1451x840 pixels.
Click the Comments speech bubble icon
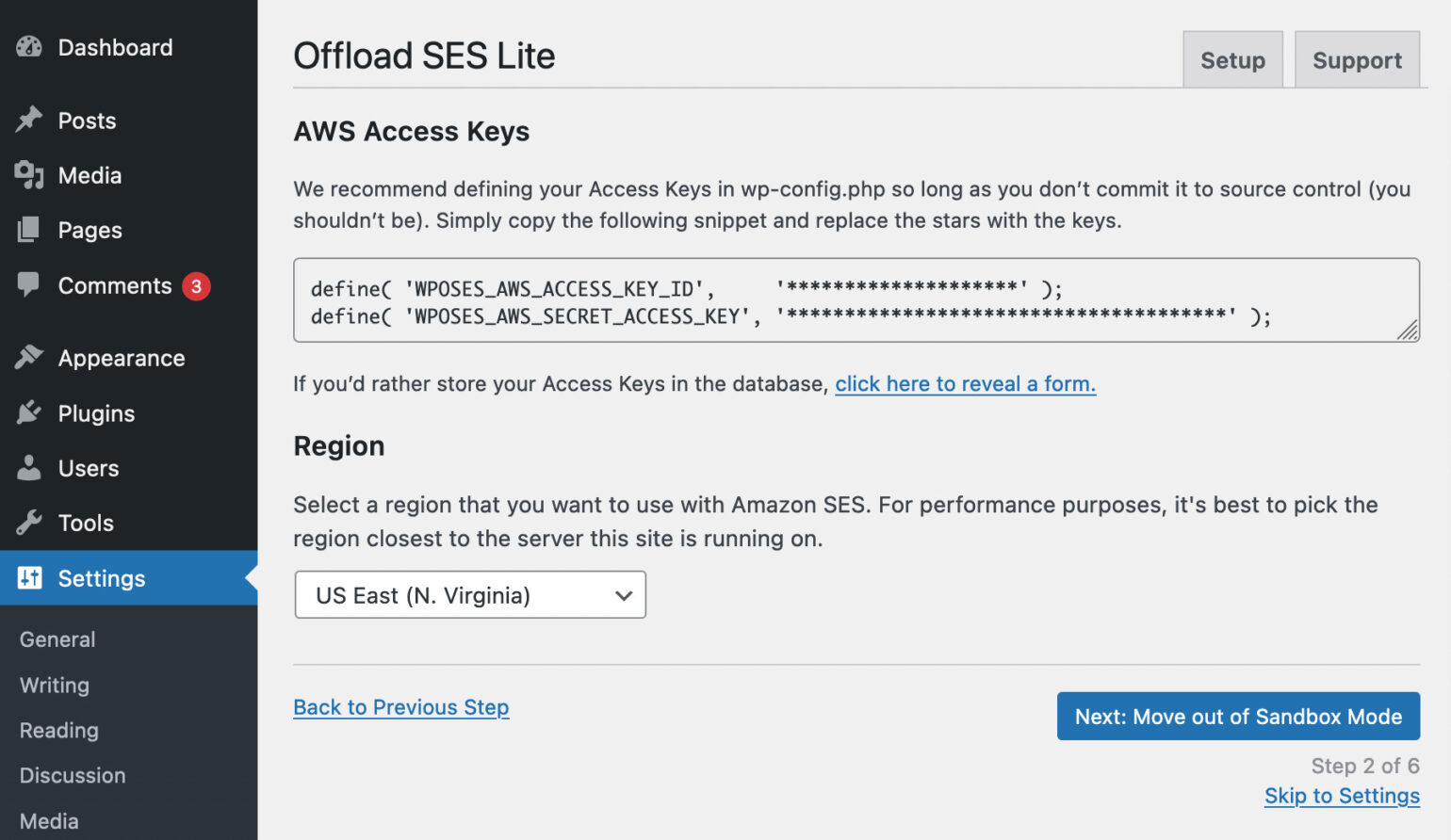point(29,284)
